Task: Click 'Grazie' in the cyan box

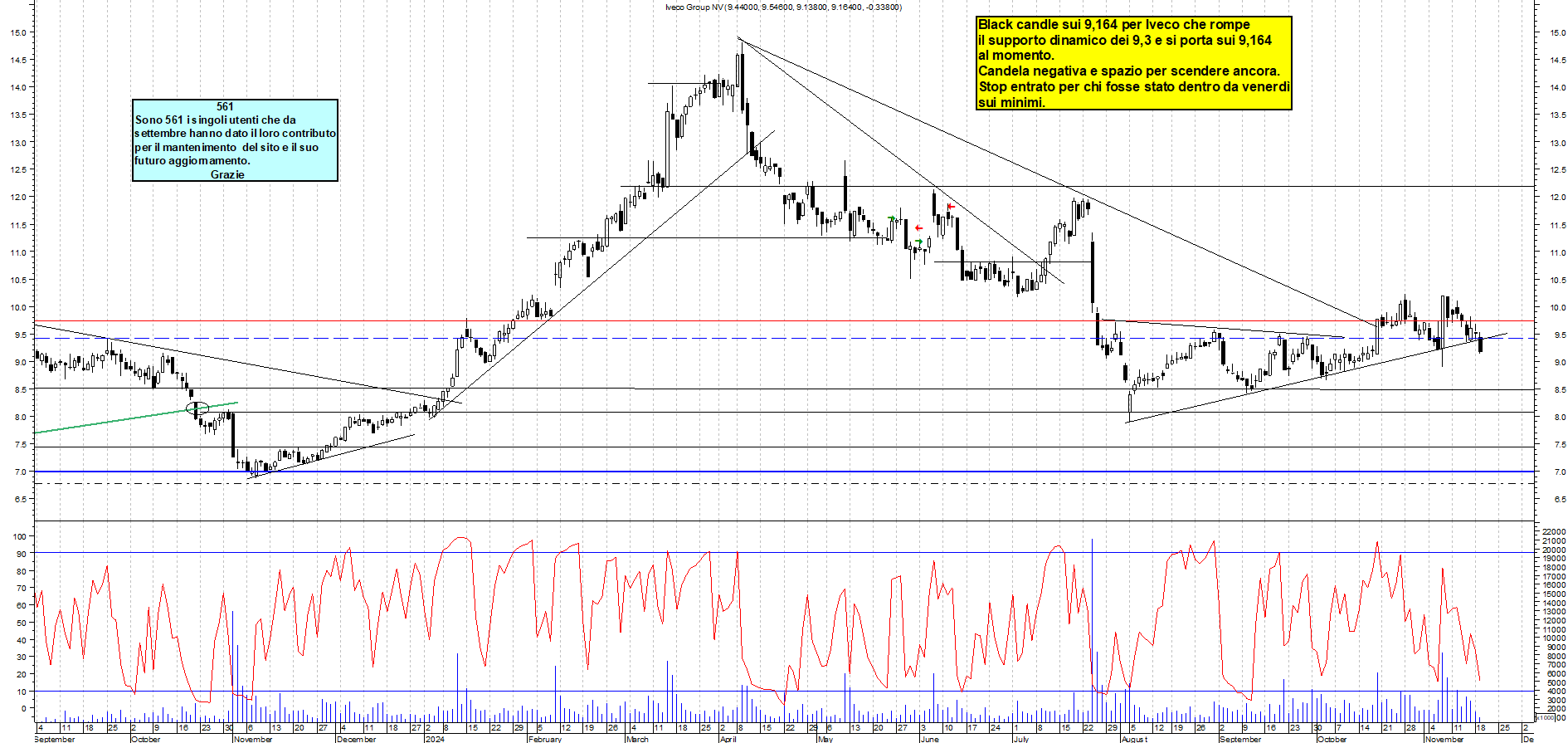Action: click(227, 174)
